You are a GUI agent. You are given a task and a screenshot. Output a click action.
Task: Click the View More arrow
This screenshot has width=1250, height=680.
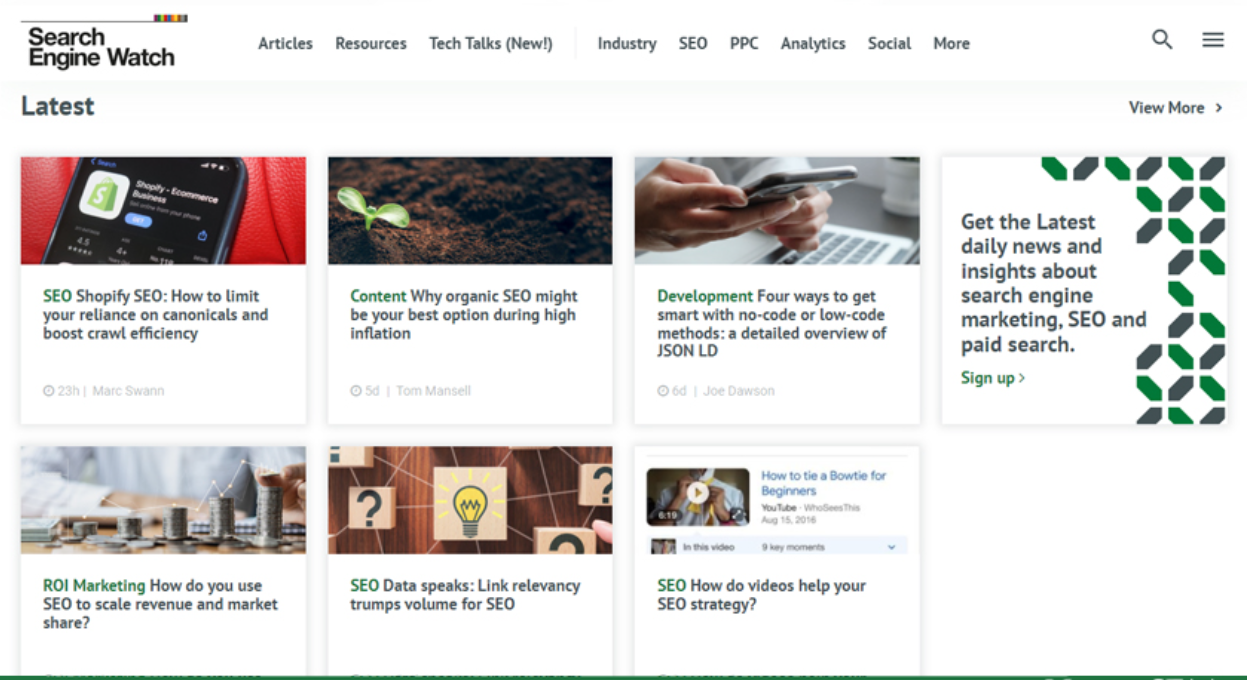1218,107
